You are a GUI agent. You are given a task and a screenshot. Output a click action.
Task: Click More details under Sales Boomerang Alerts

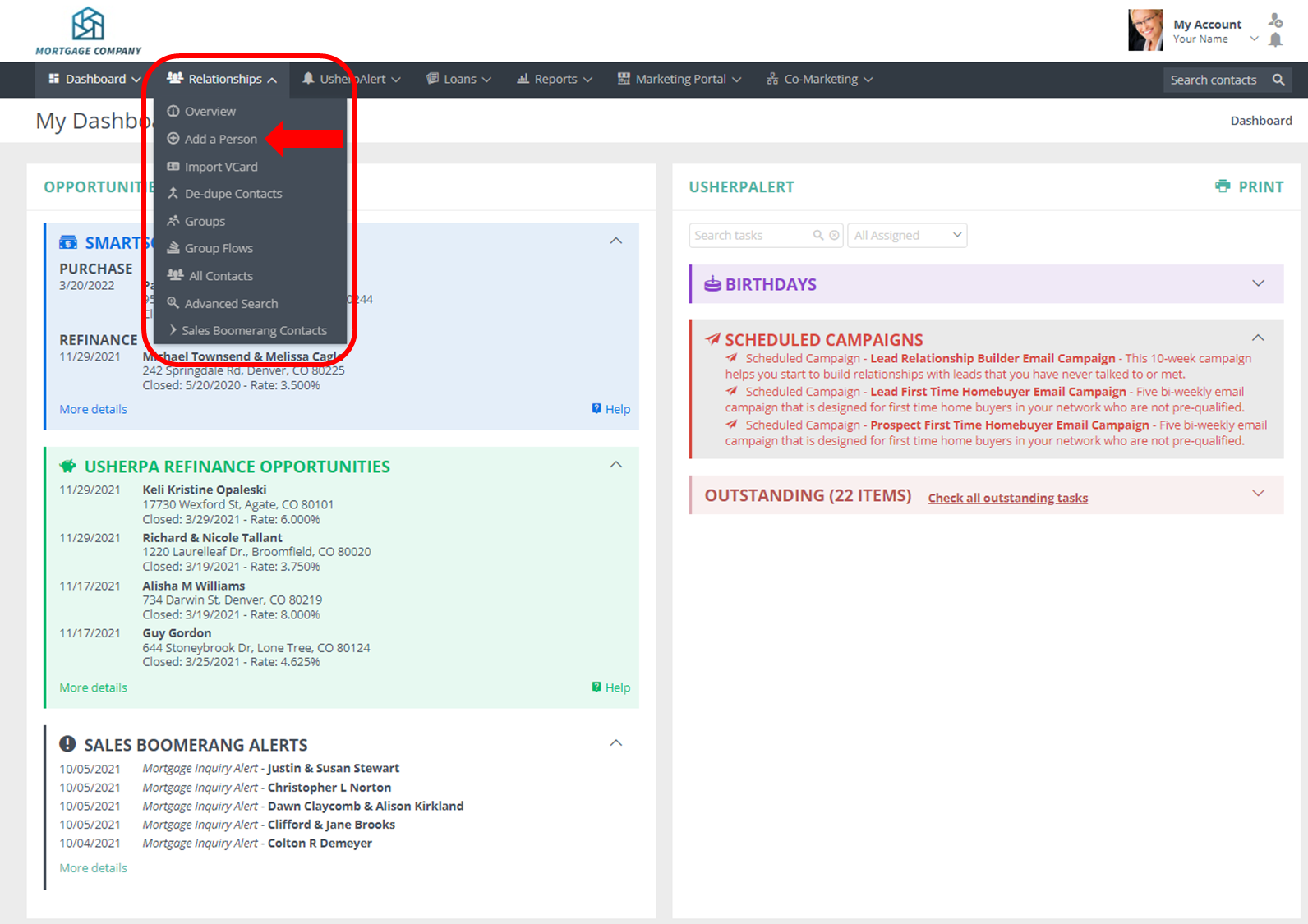point(93,868)
